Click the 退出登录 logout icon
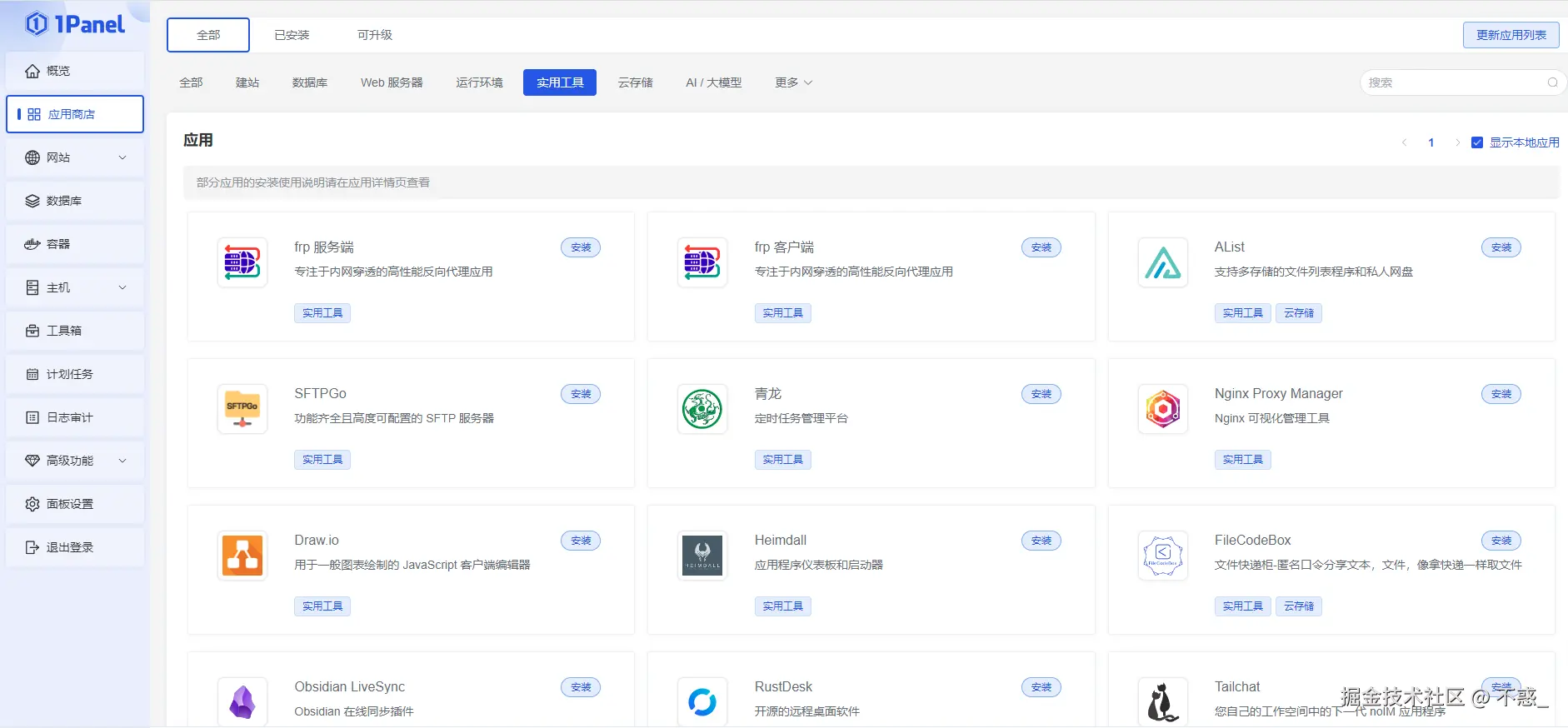1568x728 pixels. [32, 547]
